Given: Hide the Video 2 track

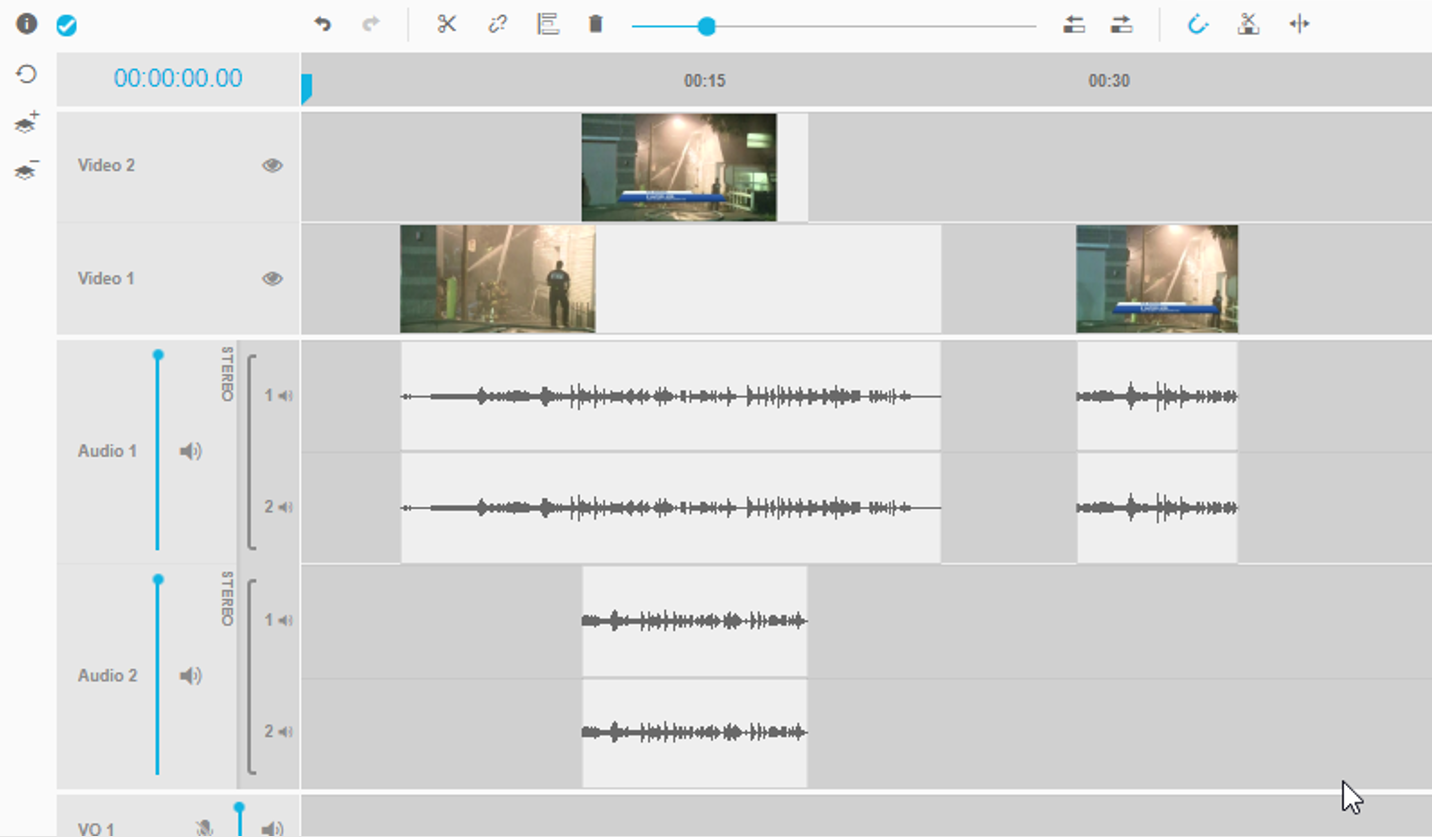Looking at the screenshot, I should click(272, 166).
